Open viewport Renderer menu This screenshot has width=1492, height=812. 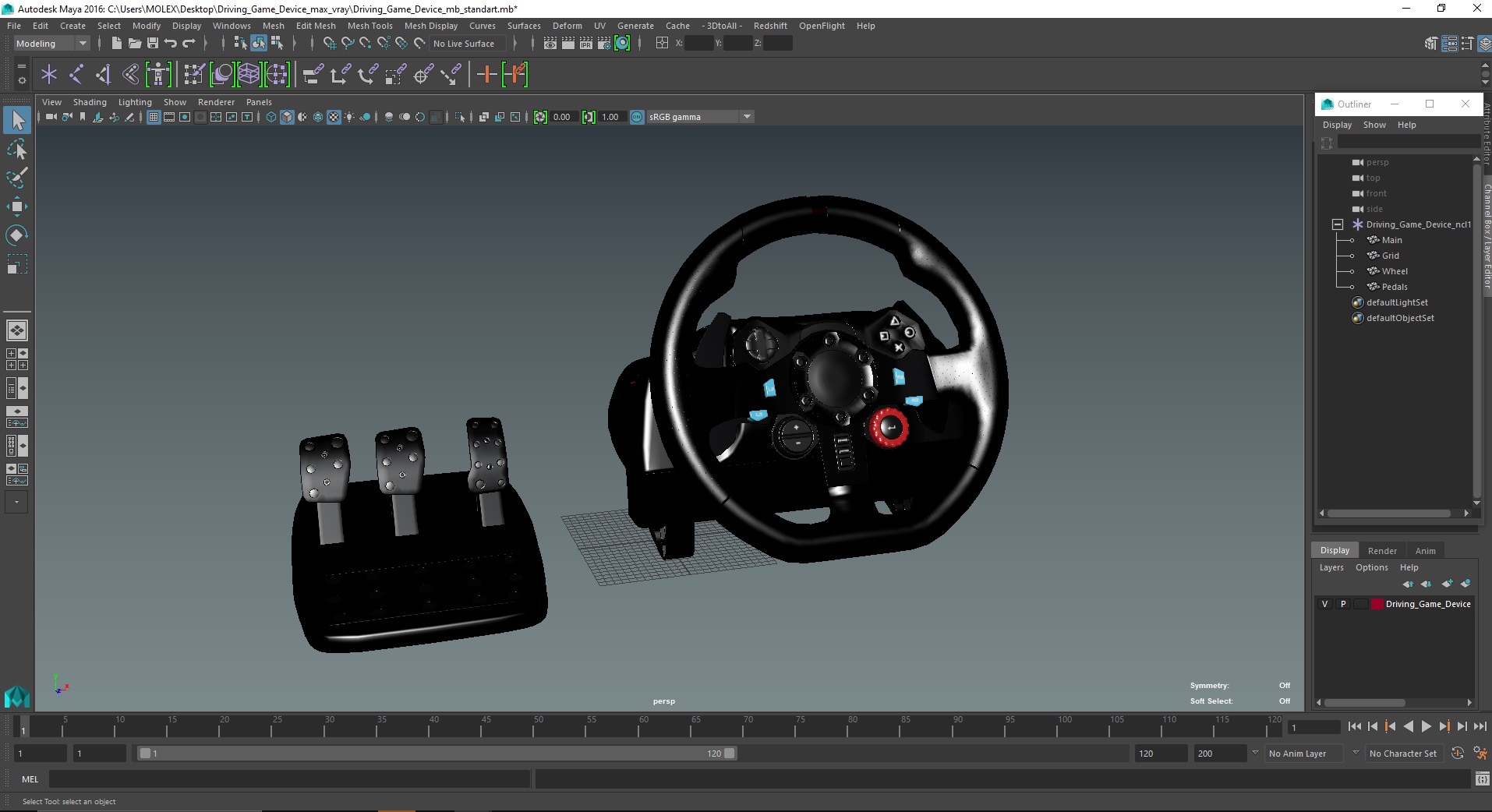pyautogui.click(x=216, y=102)
